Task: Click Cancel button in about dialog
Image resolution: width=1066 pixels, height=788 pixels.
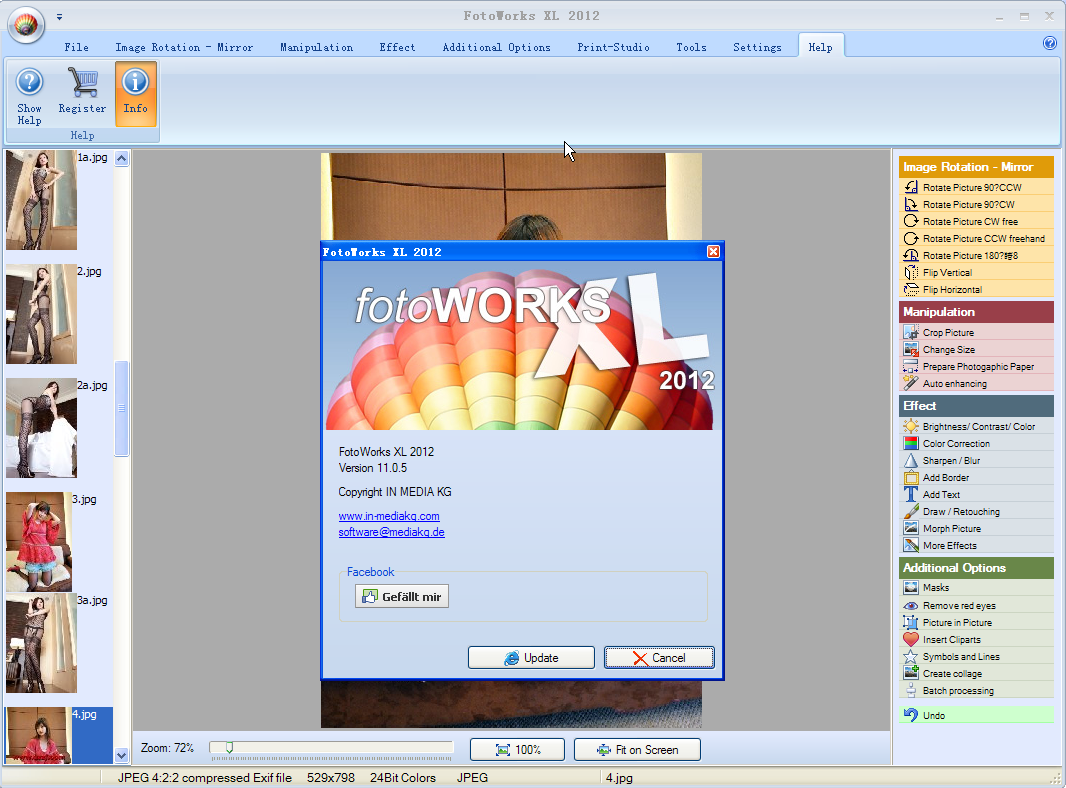Action: click(659, 657)
